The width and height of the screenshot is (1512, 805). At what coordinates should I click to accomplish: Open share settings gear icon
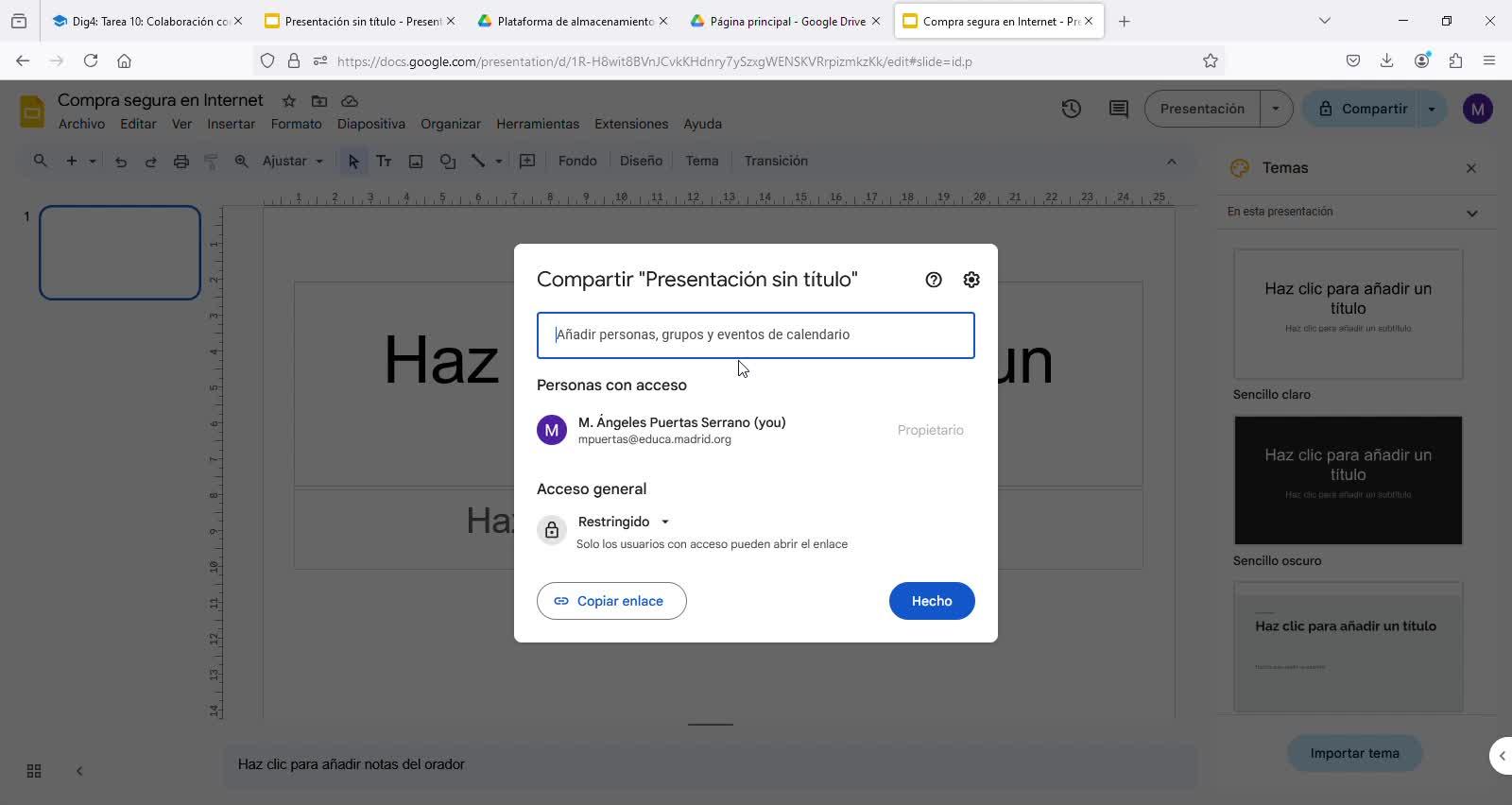971,280
